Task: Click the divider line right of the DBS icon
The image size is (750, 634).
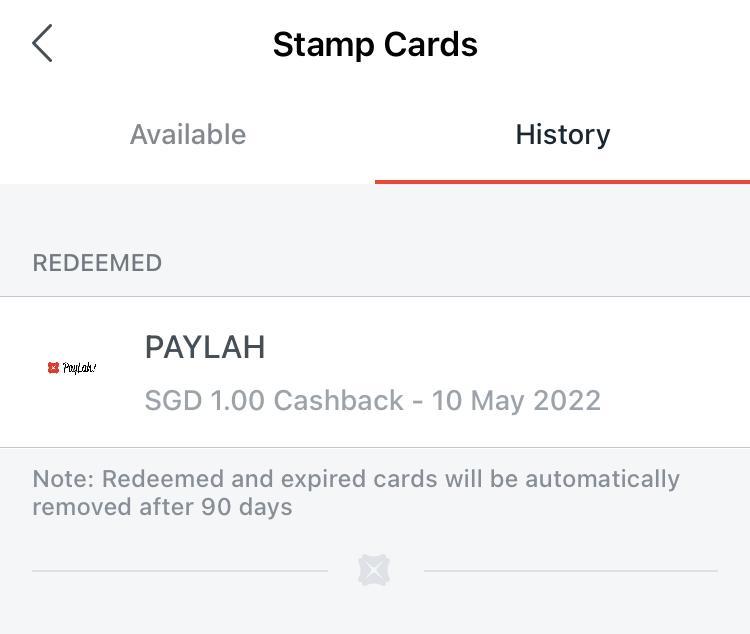Action: point(571,570)
